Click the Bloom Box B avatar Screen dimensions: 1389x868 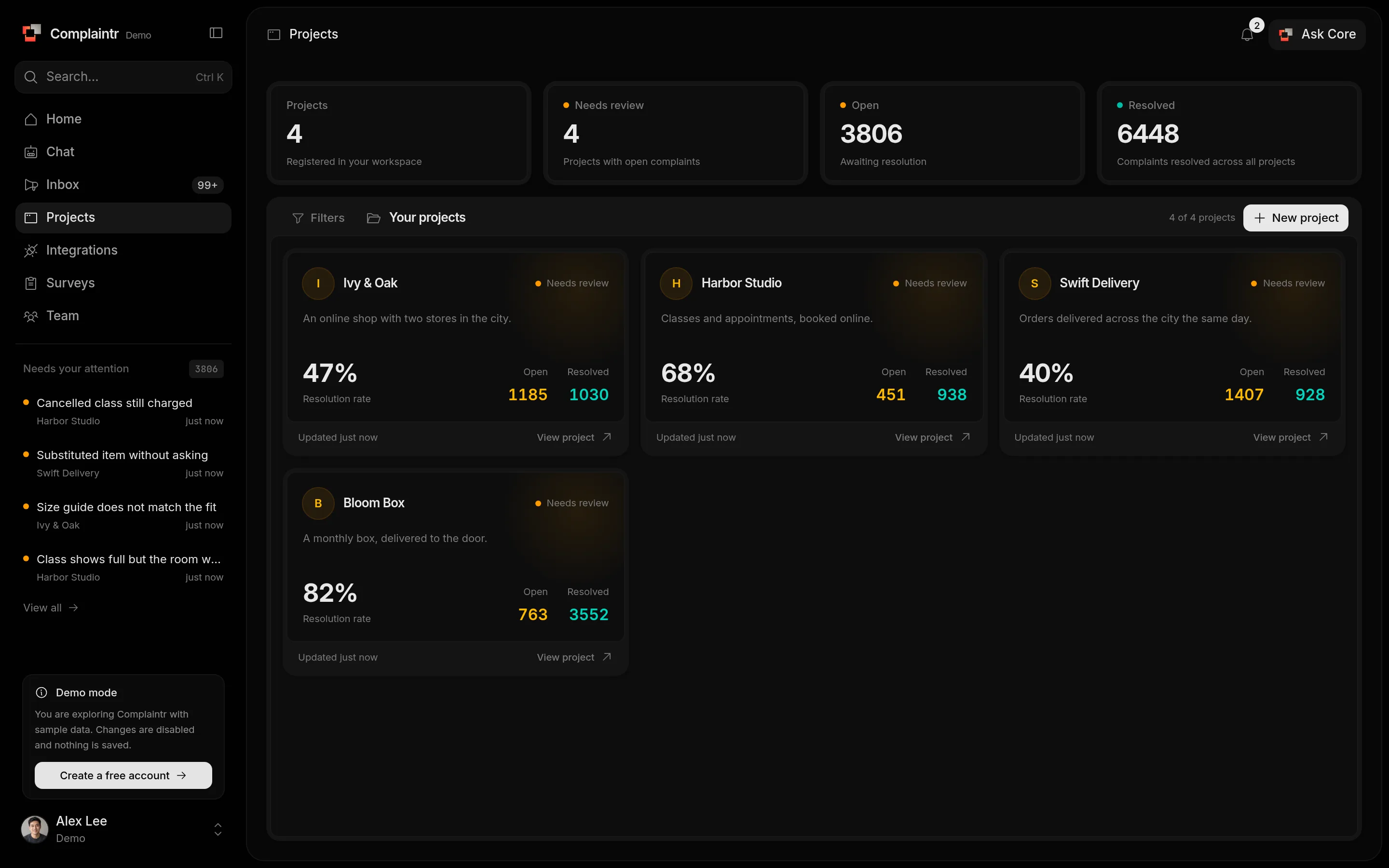coord(318,503)
